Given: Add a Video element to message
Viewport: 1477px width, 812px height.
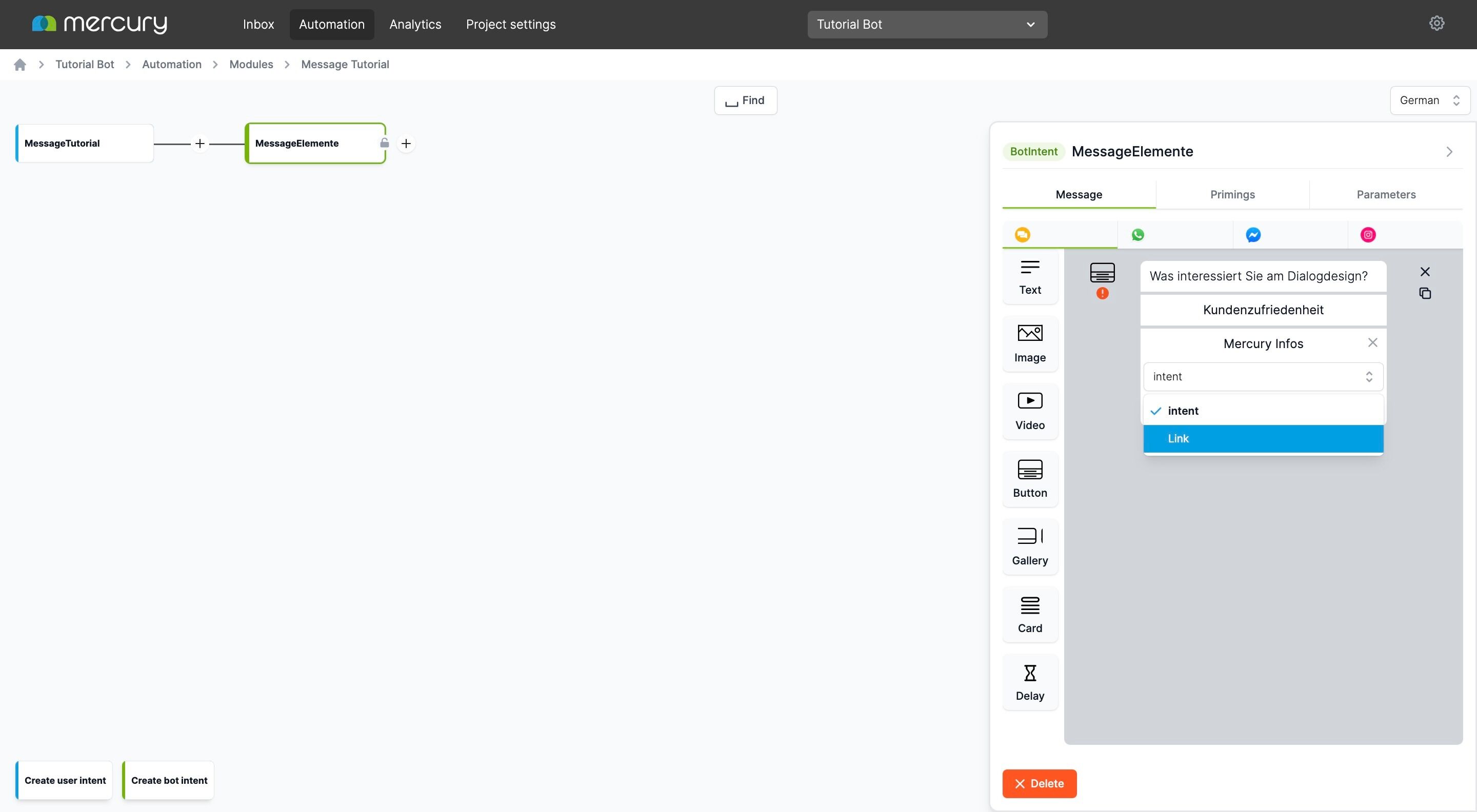Looking at the screenshot, I should pos(1030,411).
